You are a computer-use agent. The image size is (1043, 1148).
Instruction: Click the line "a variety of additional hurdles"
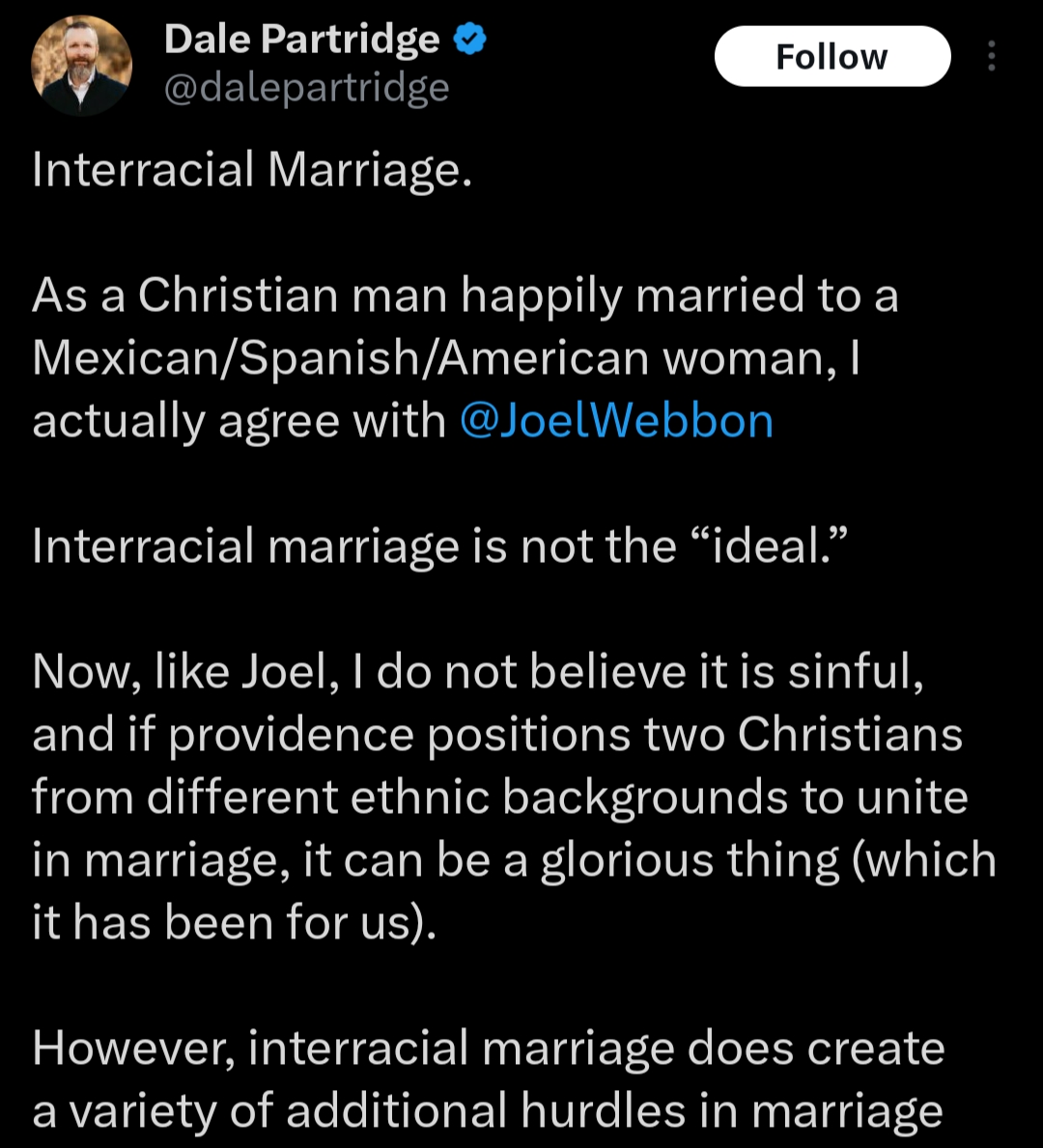pyautogui.click(x=488, y=1111)
